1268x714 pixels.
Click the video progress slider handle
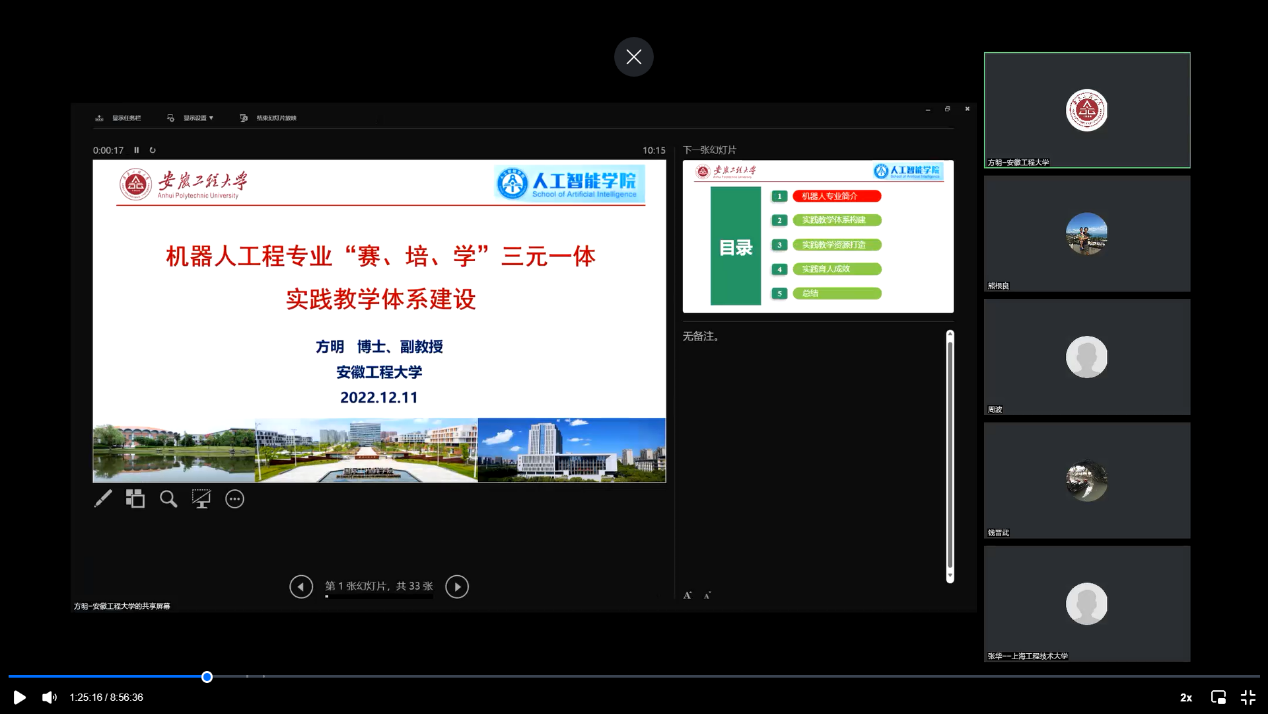coord(207,677)
